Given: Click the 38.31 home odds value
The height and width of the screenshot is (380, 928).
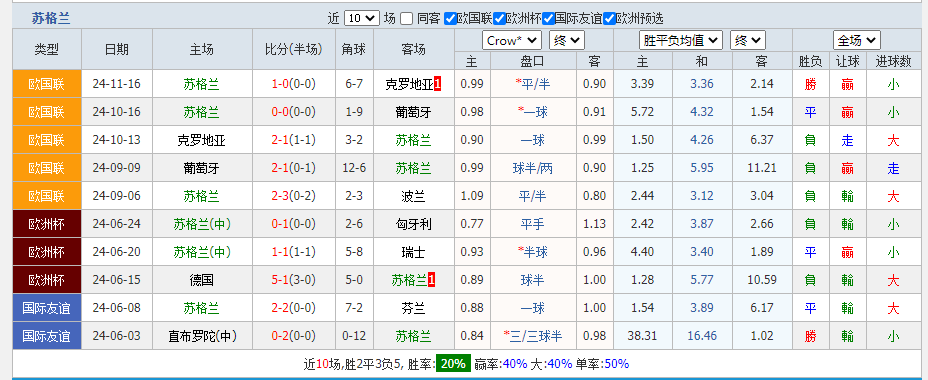Looking at the screenshot, I should click(x=643, y=336).
